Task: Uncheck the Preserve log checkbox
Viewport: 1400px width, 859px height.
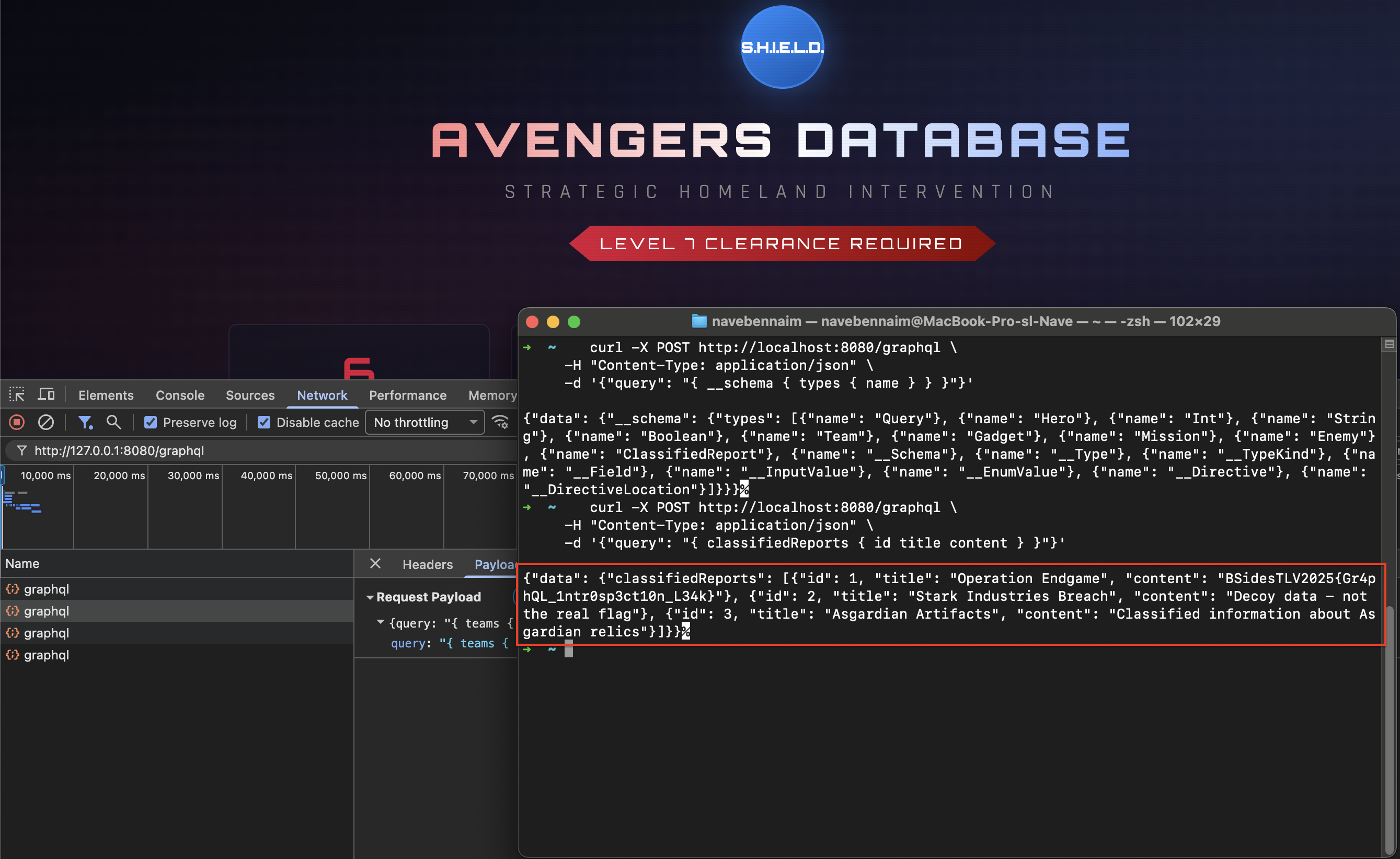Action: (151, 422)
